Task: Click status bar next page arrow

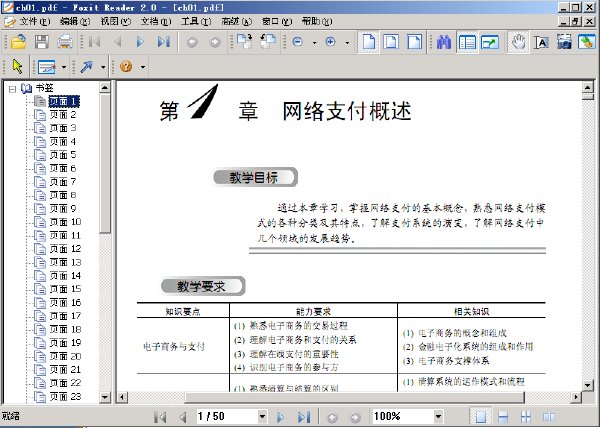Action: pyautogui.click(x=280, y=417)
